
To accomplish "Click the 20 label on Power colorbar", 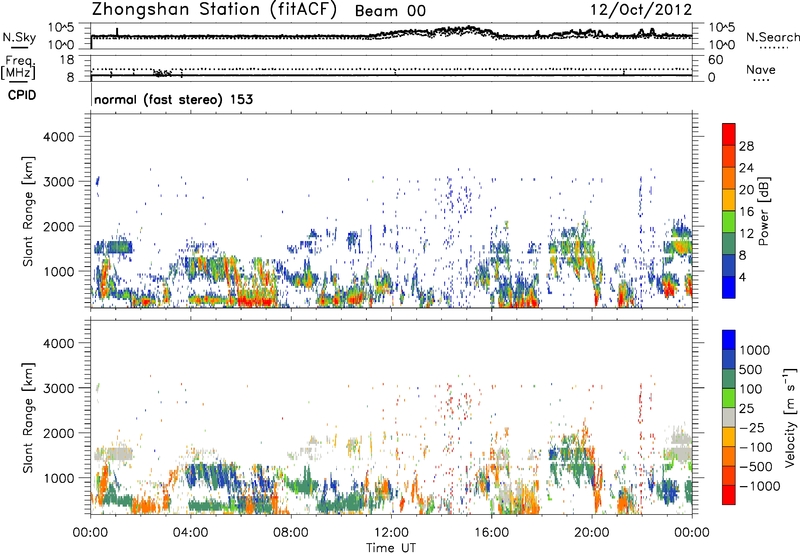I will tap(746, 190).
